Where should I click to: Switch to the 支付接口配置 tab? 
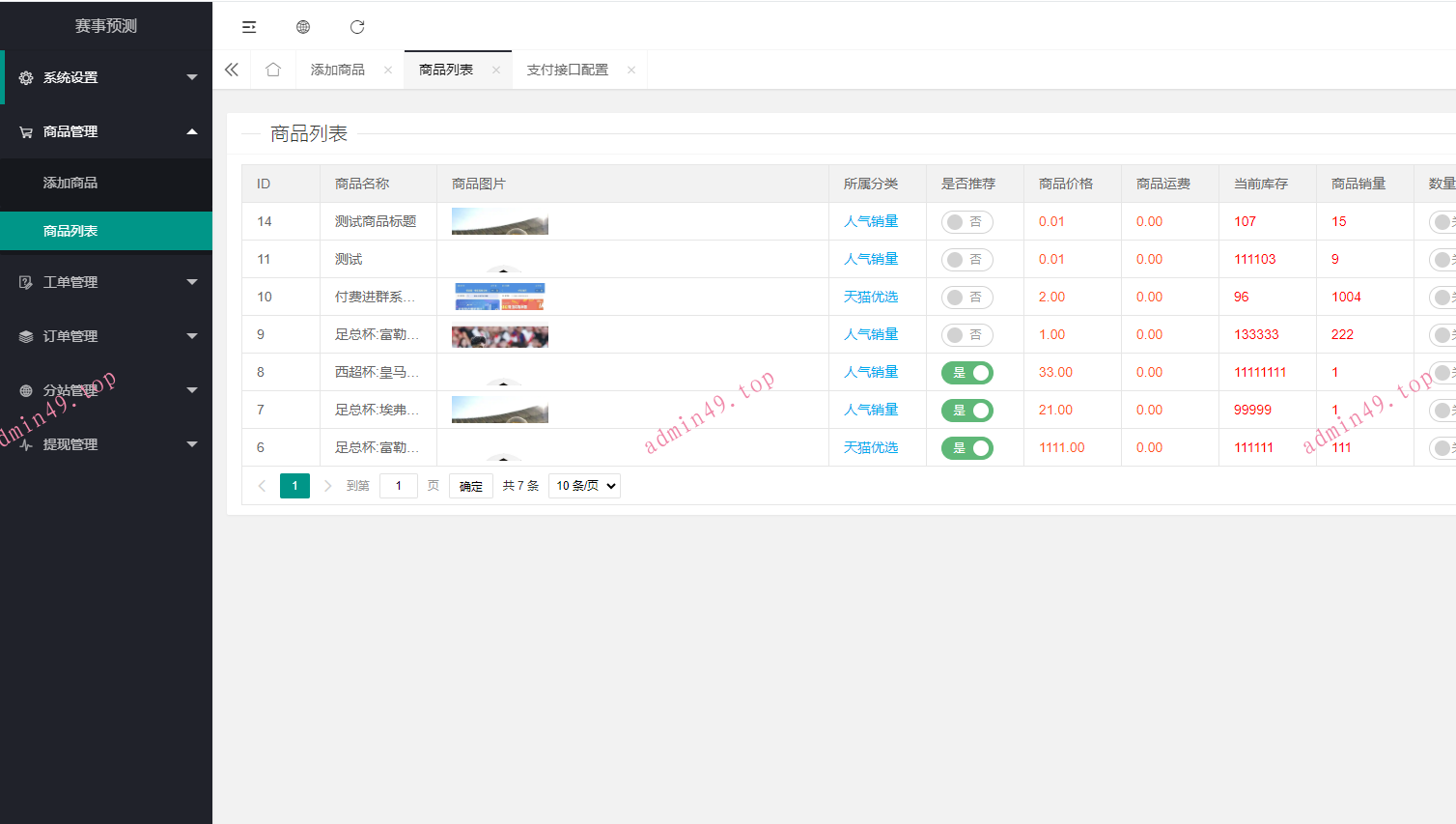coord(567,70)
